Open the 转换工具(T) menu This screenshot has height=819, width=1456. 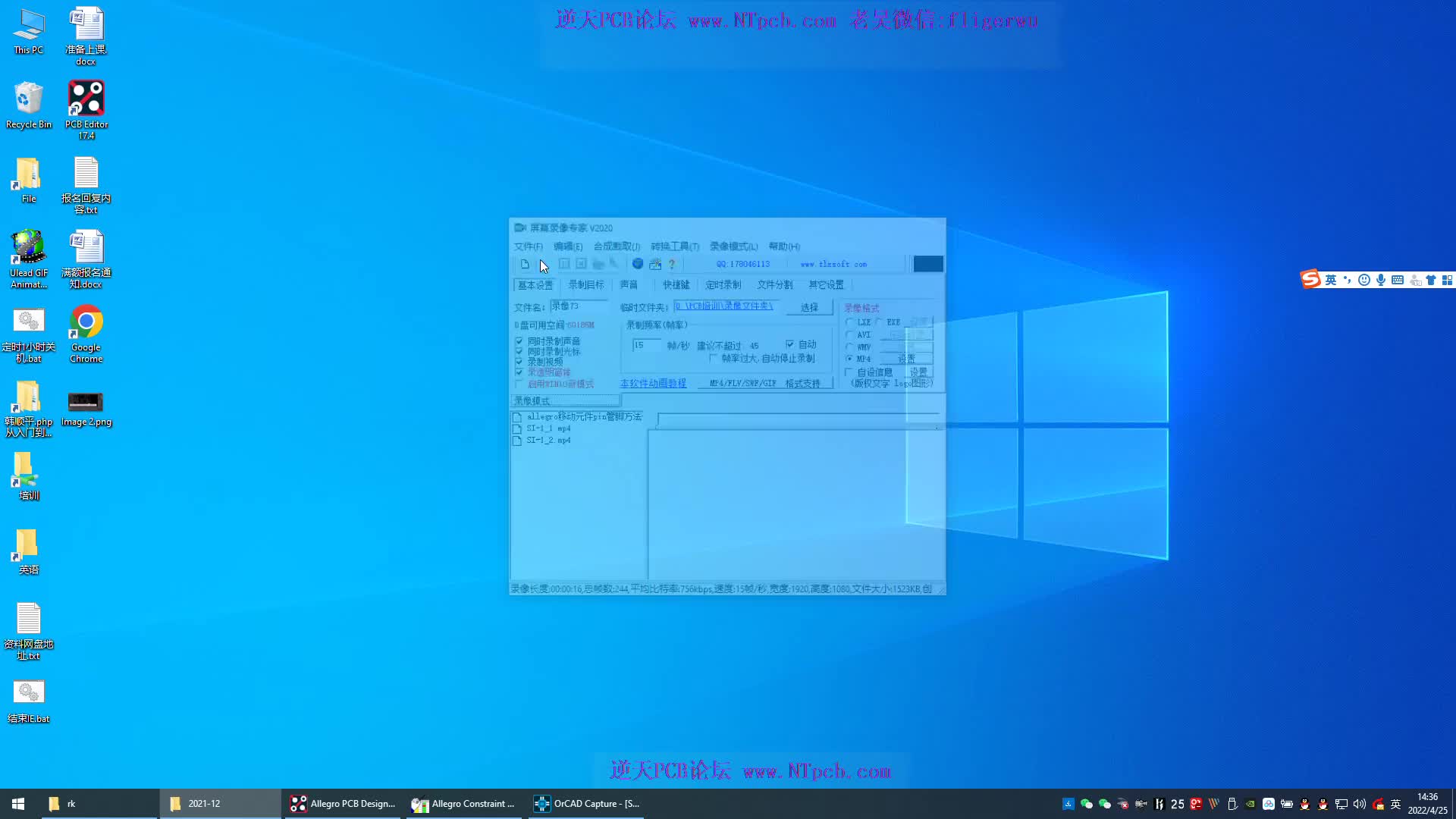tap(675, 246)
